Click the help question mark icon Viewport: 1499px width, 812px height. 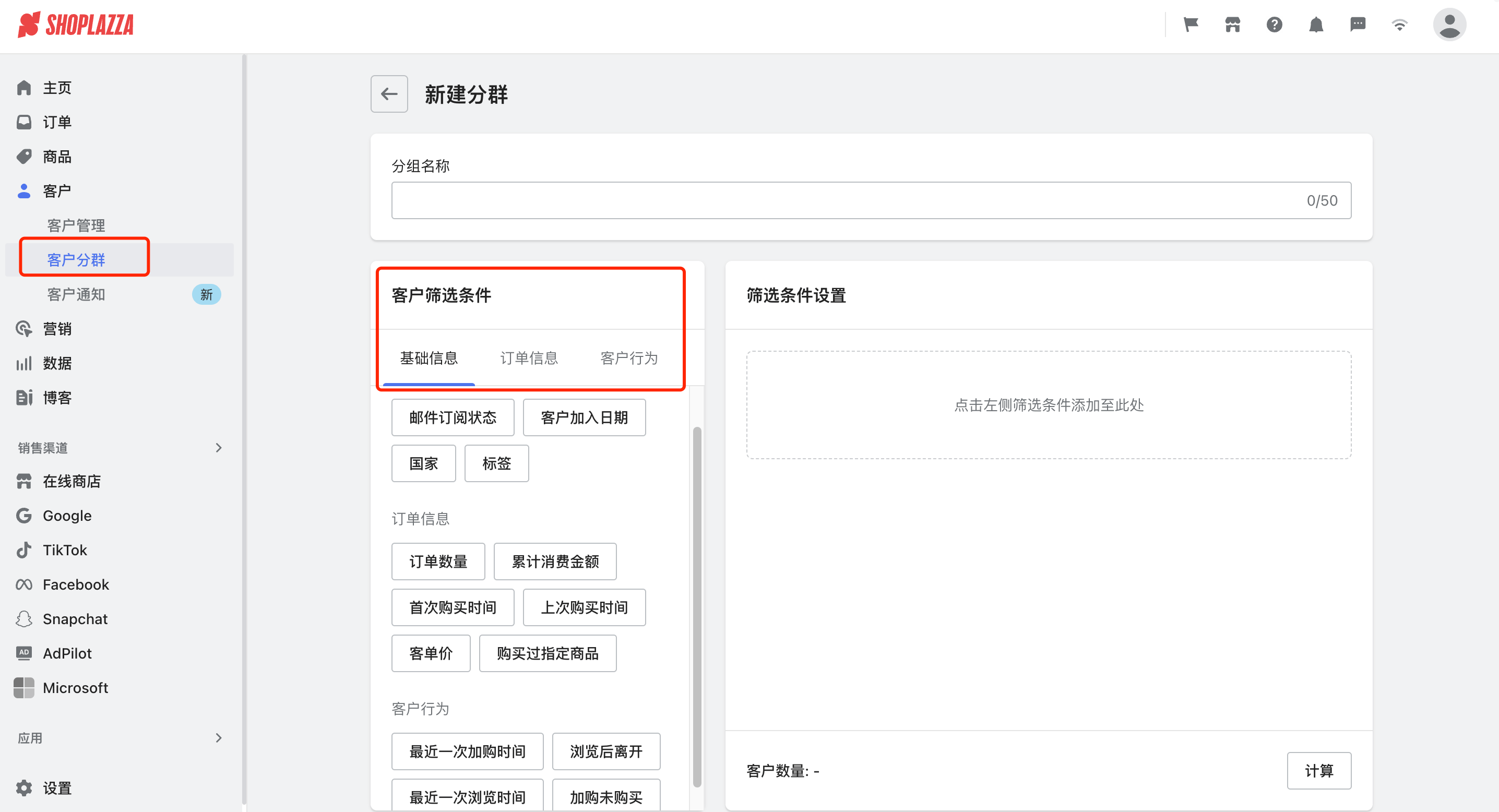(x=1274, y=25)
